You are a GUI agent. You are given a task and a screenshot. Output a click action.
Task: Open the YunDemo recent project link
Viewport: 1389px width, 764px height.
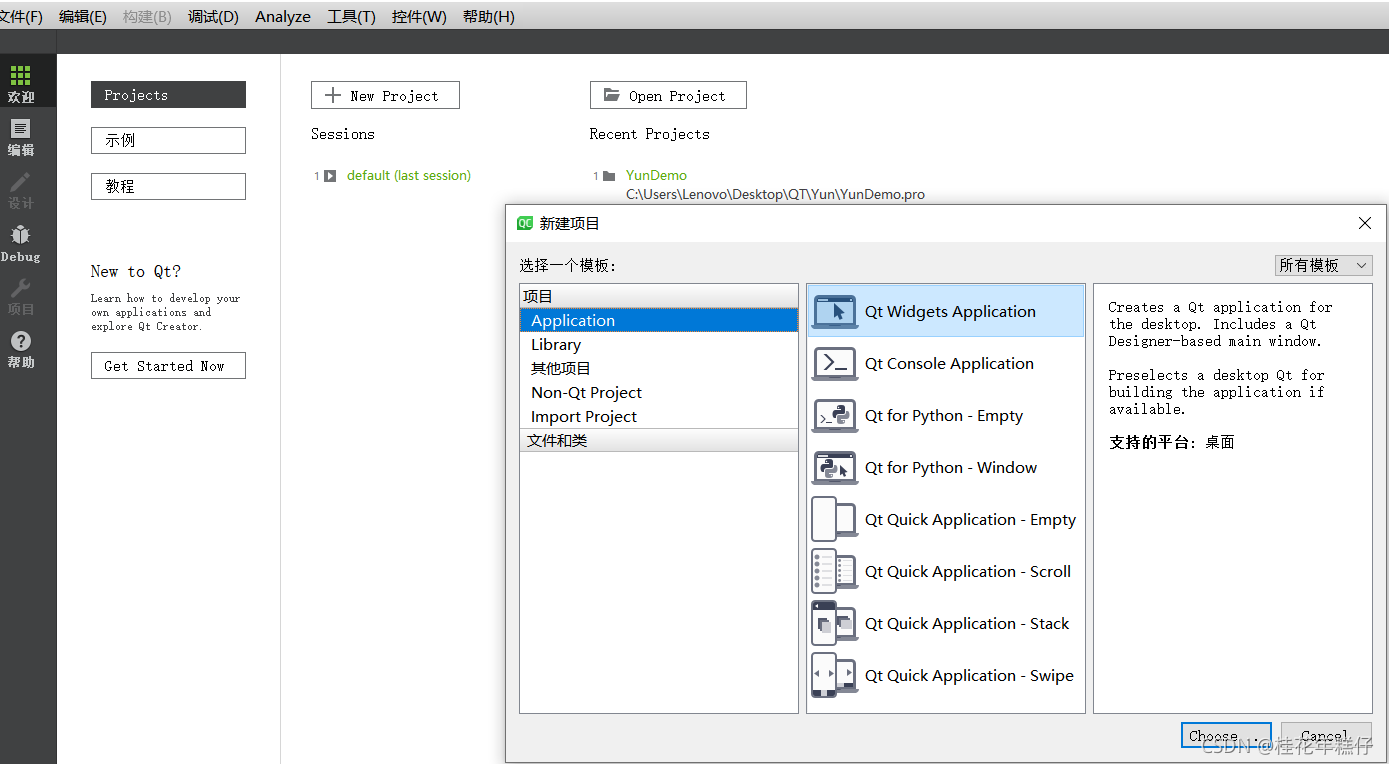(656, 176)
